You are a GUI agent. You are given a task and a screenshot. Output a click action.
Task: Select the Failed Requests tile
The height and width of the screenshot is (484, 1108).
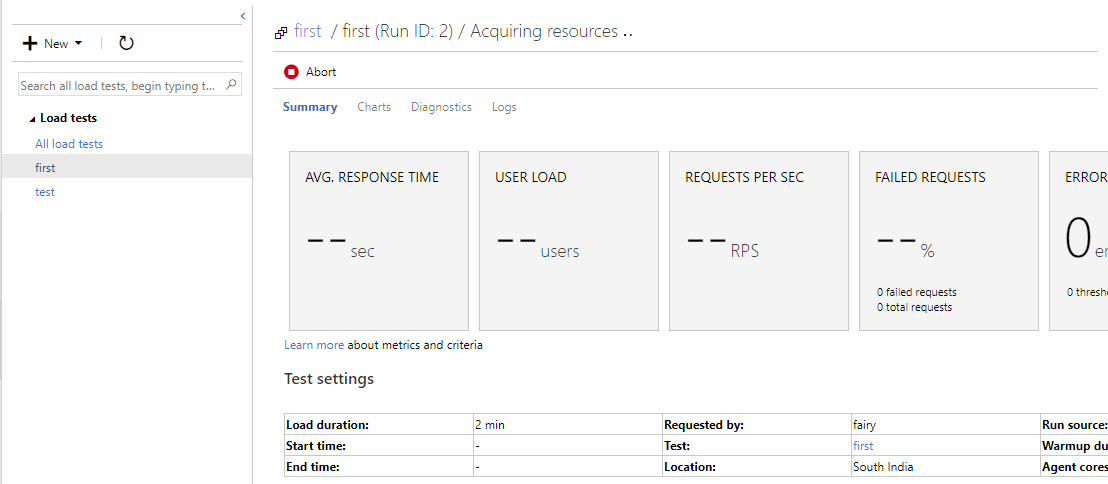click(x=949, y=240)
